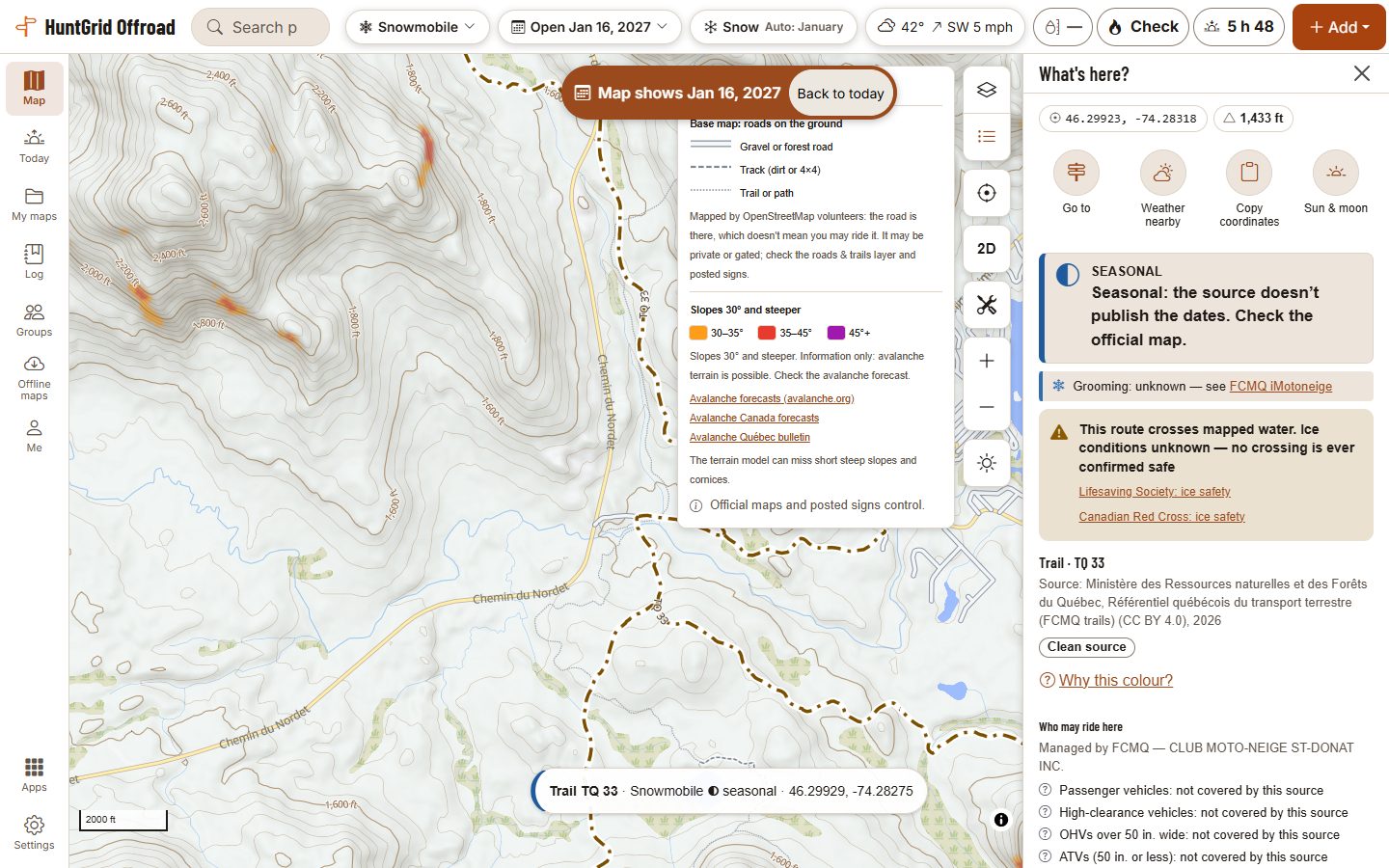Click the Go to signpost button

click(1076, 182)
